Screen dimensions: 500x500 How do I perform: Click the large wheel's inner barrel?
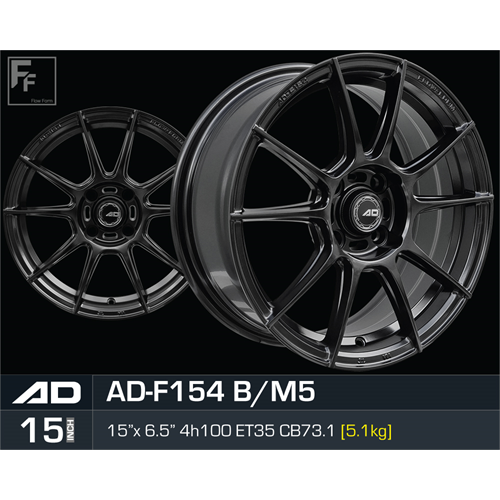213,187
